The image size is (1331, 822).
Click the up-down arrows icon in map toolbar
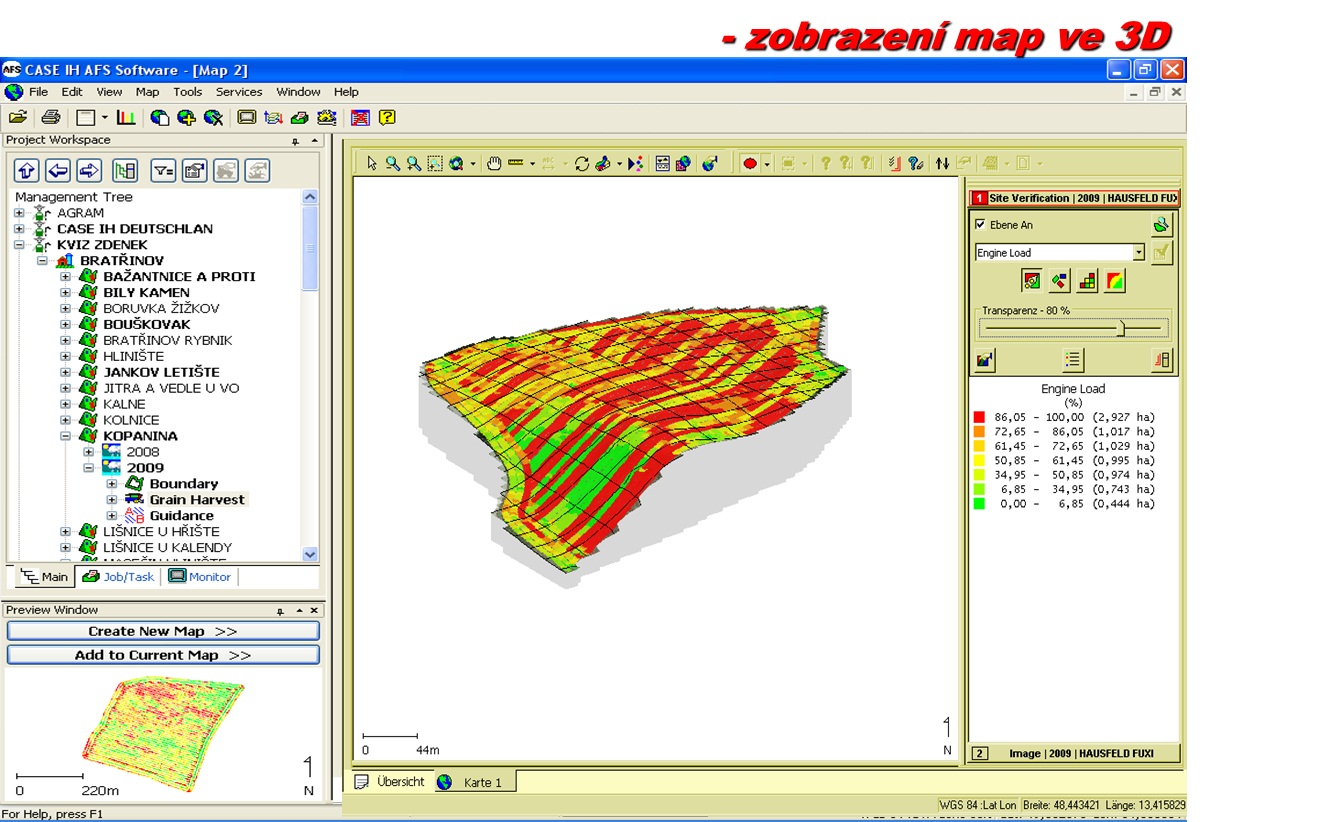[x=942, y=163]
